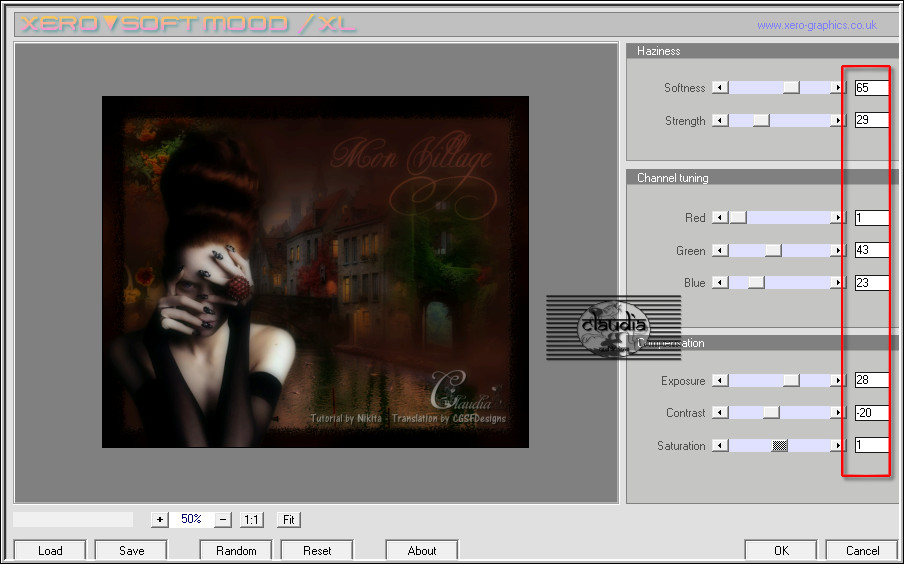Reset all filter settings
This screenshot has height=564, width=904.
317,551
